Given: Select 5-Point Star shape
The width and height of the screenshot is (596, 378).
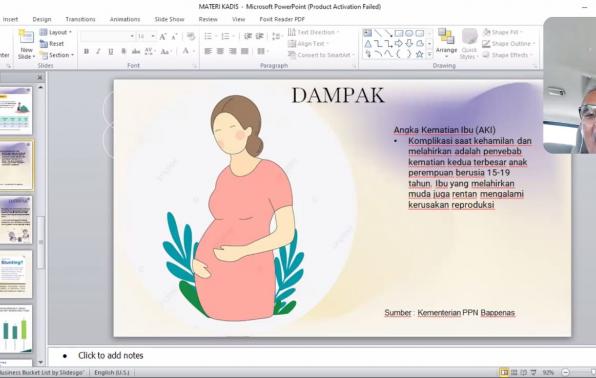Looking at the screenshot, I should tap(419, 54).
